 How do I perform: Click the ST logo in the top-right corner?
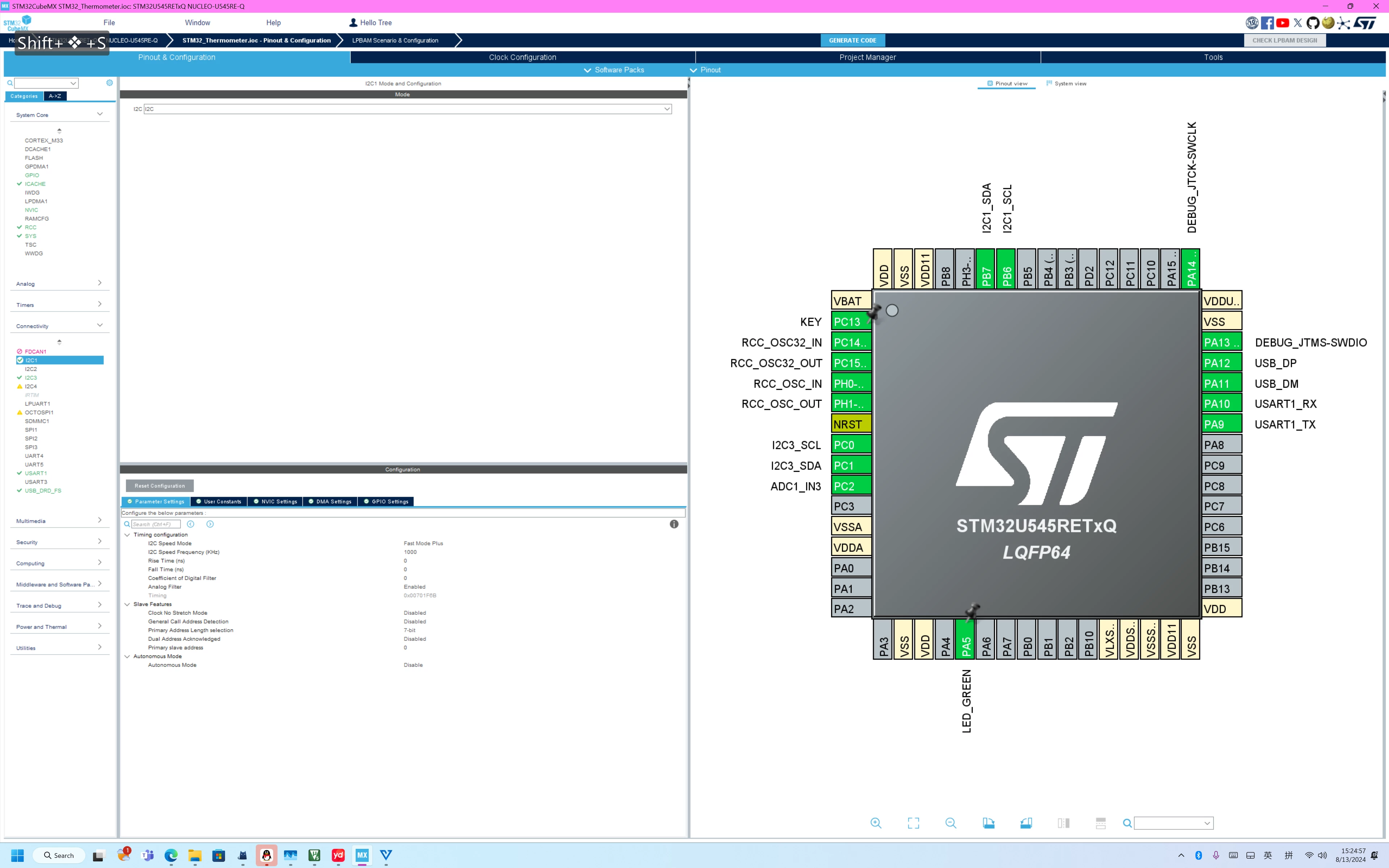click(x=1365, y=23)
